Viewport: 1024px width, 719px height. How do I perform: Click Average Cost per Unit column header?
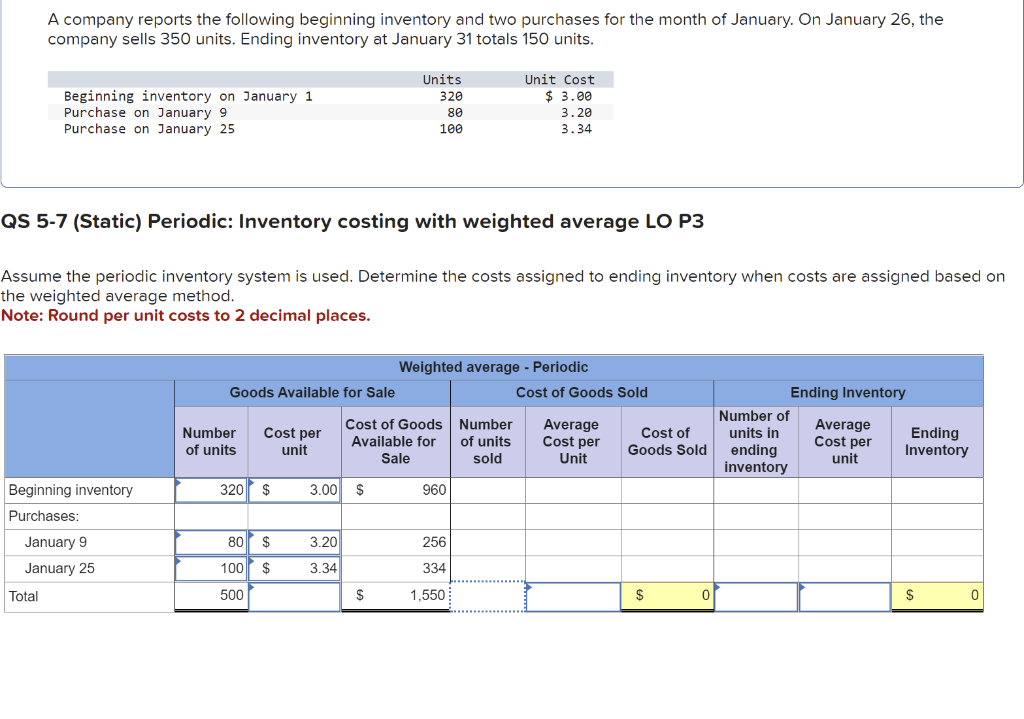click(x=571, y=441)
